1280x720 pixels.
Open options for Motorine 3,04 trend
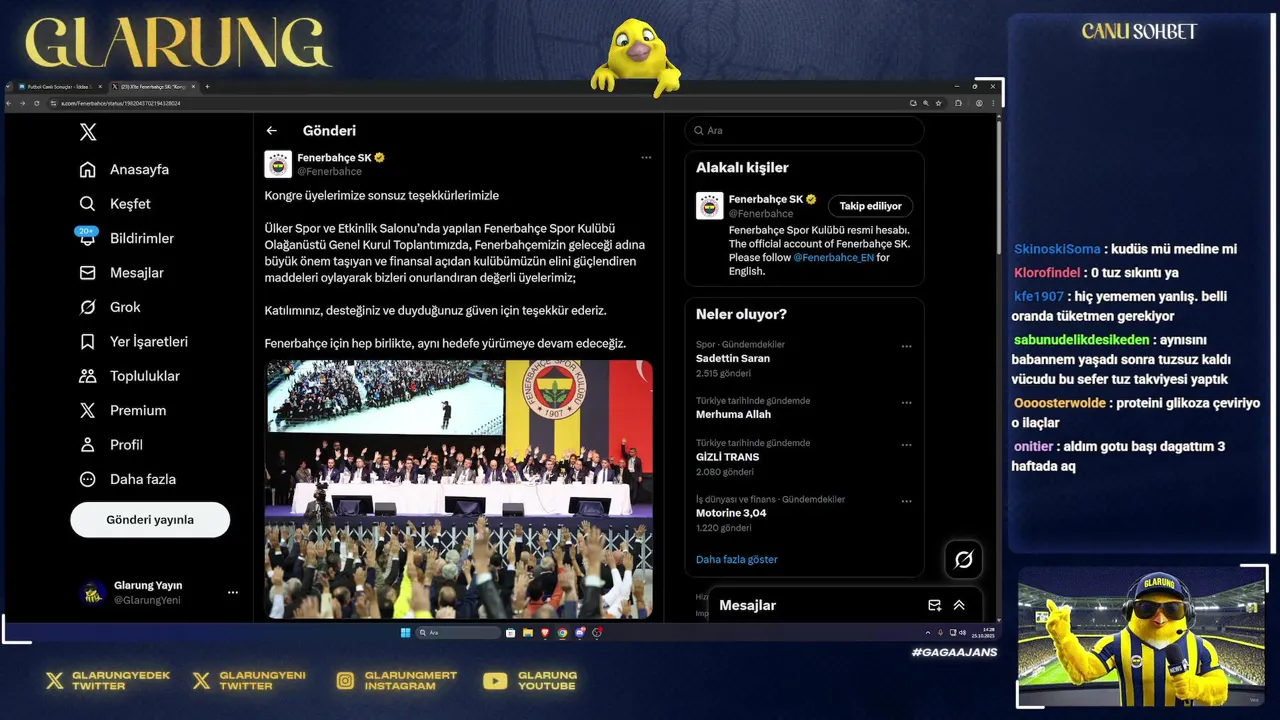tap(906, 501)
